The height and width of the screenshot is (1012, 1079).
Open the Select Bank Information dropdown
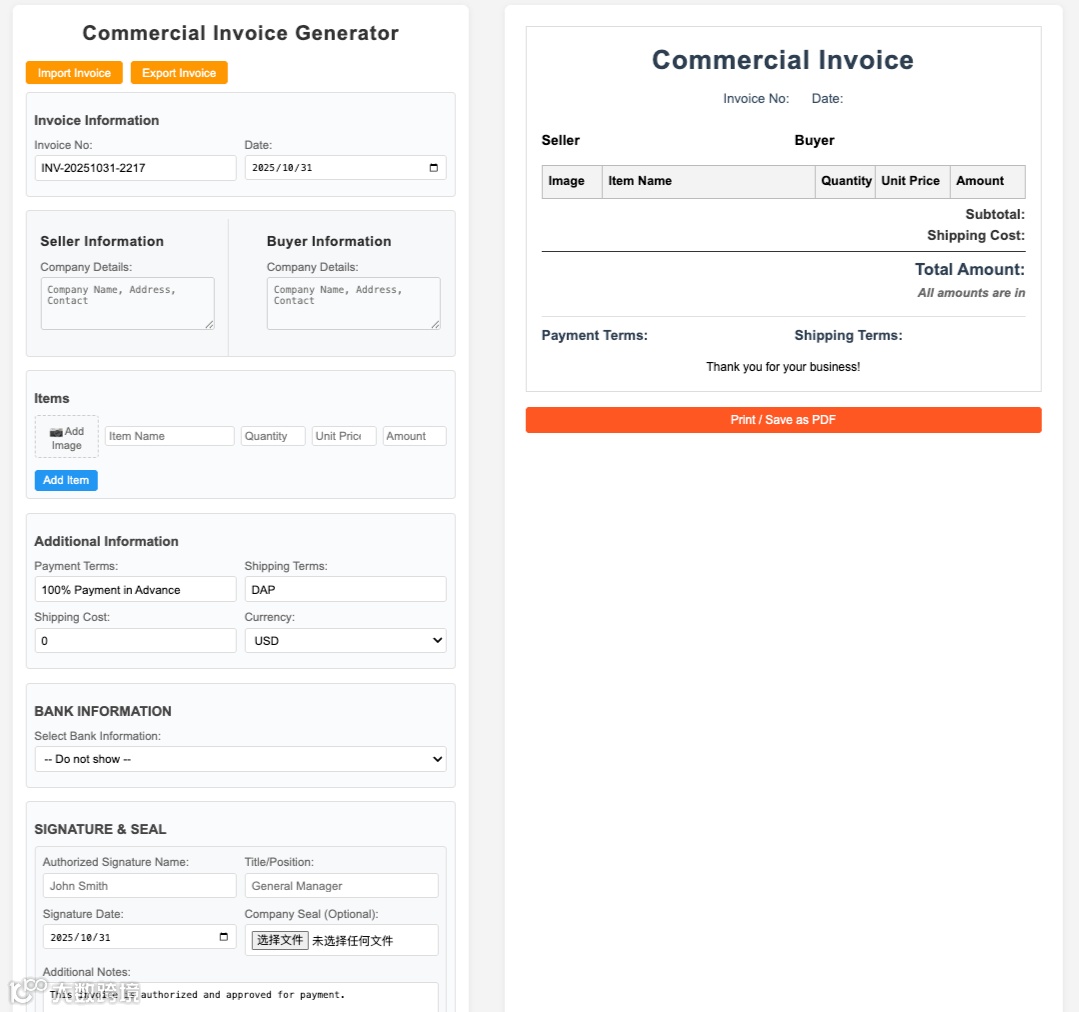tap(240, 759)
